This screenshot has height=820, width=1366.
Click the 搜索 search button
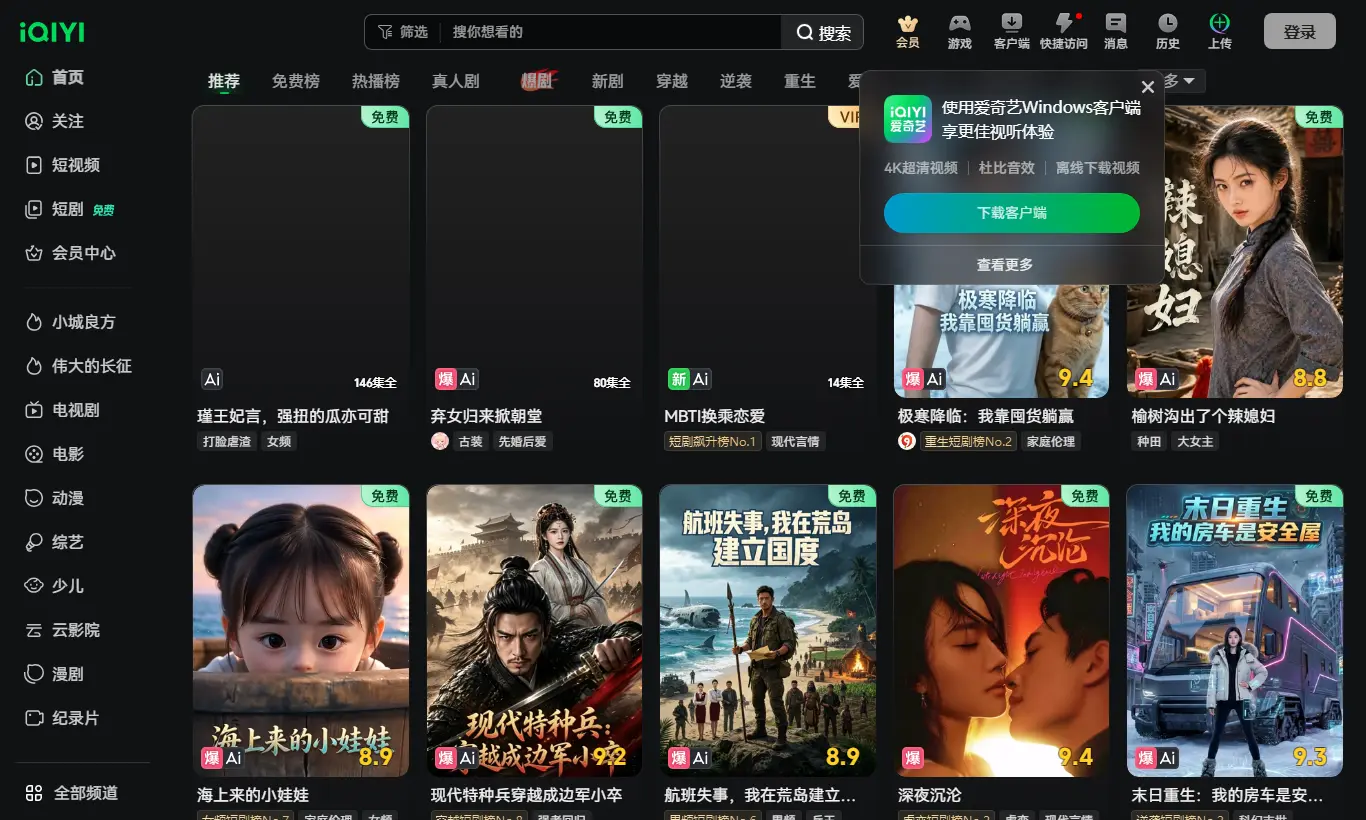click(823, 32)
